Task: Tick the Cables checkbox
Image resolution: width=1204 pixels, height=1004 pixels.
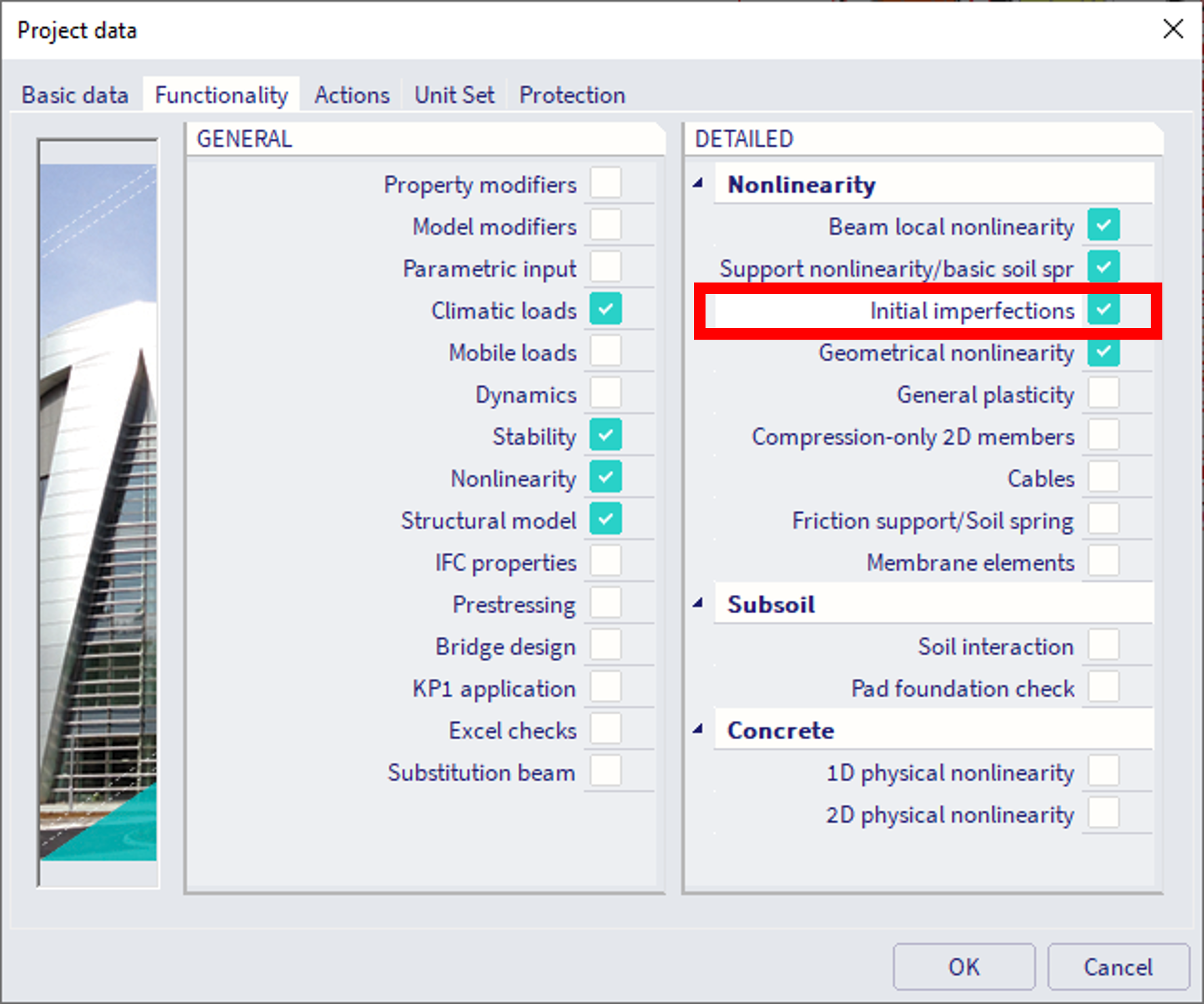Action: (1103, 477)
